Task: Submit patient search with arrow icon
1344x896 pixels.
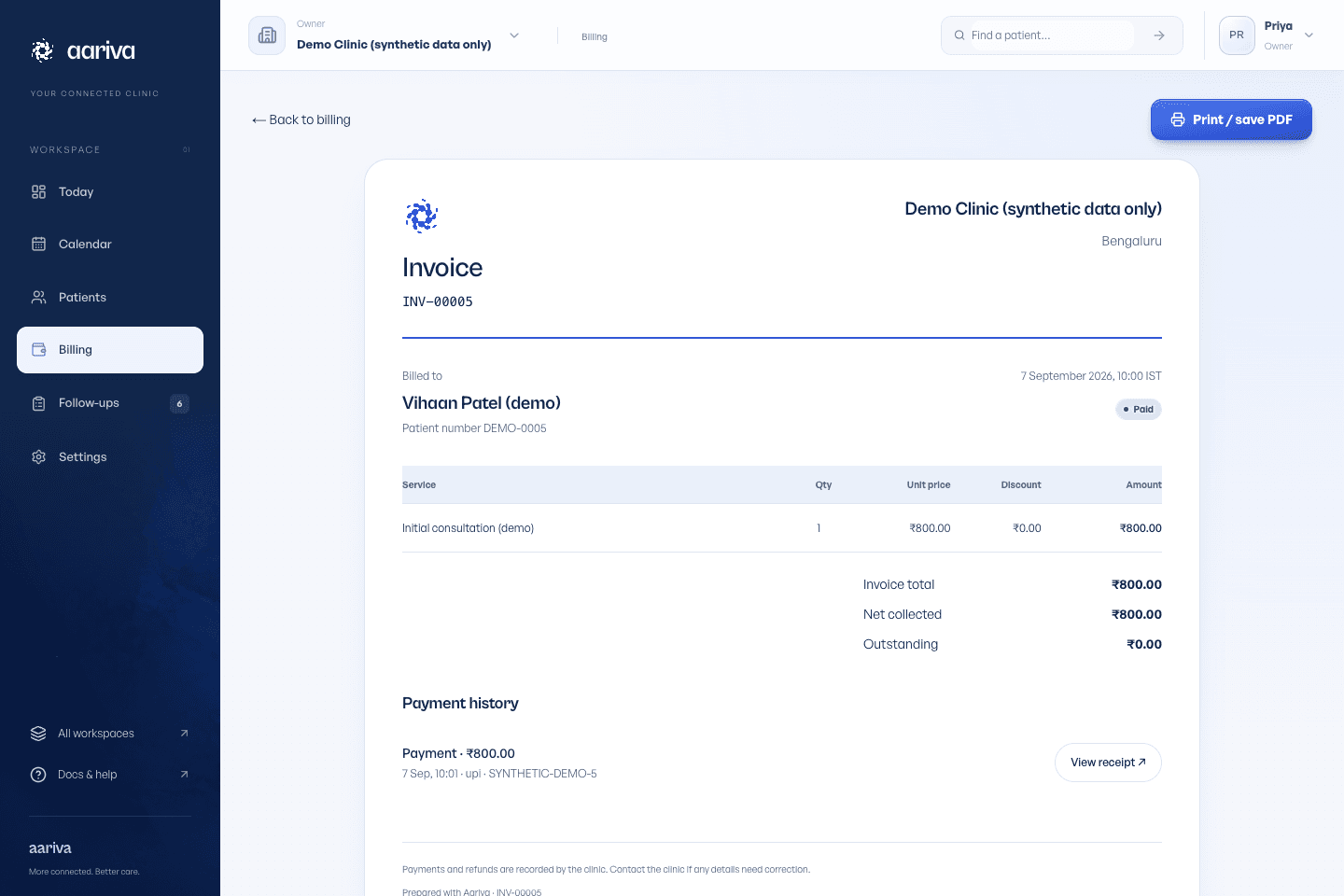Action: coord(1158,35)
